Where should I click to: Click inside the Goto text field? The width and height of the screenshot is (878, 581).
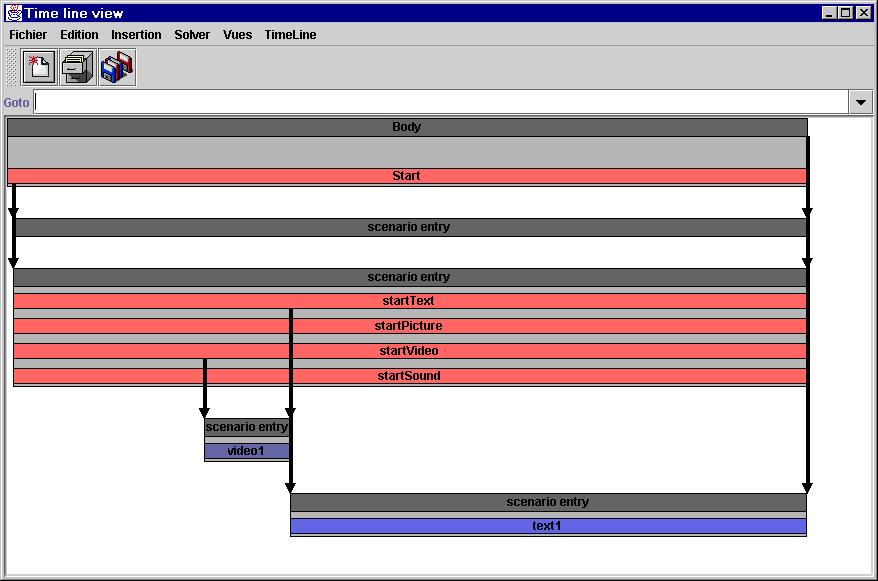(441, 102)
